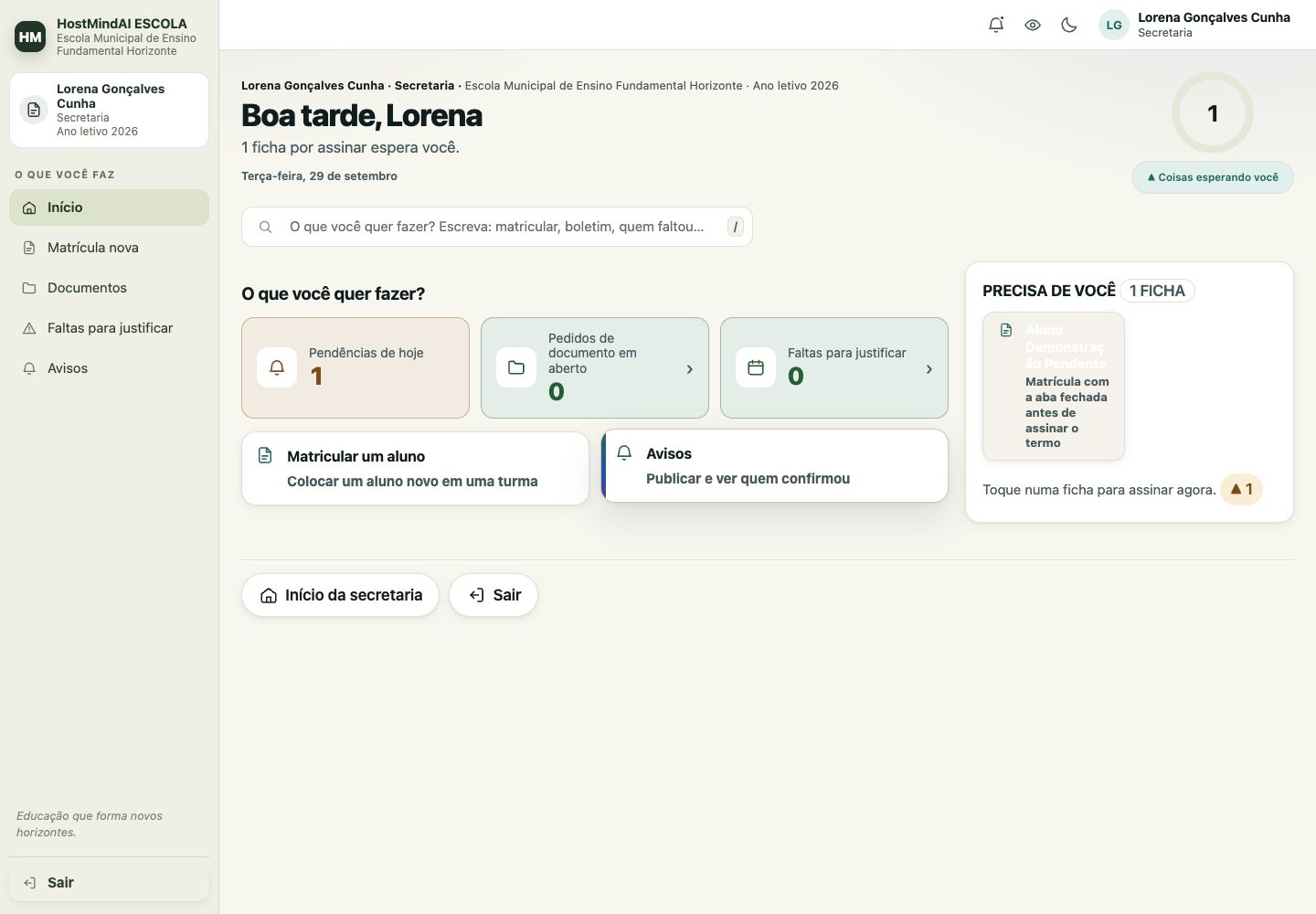Click the 'Terça-feira, 29 de setembro' date

tap(319, 176)
